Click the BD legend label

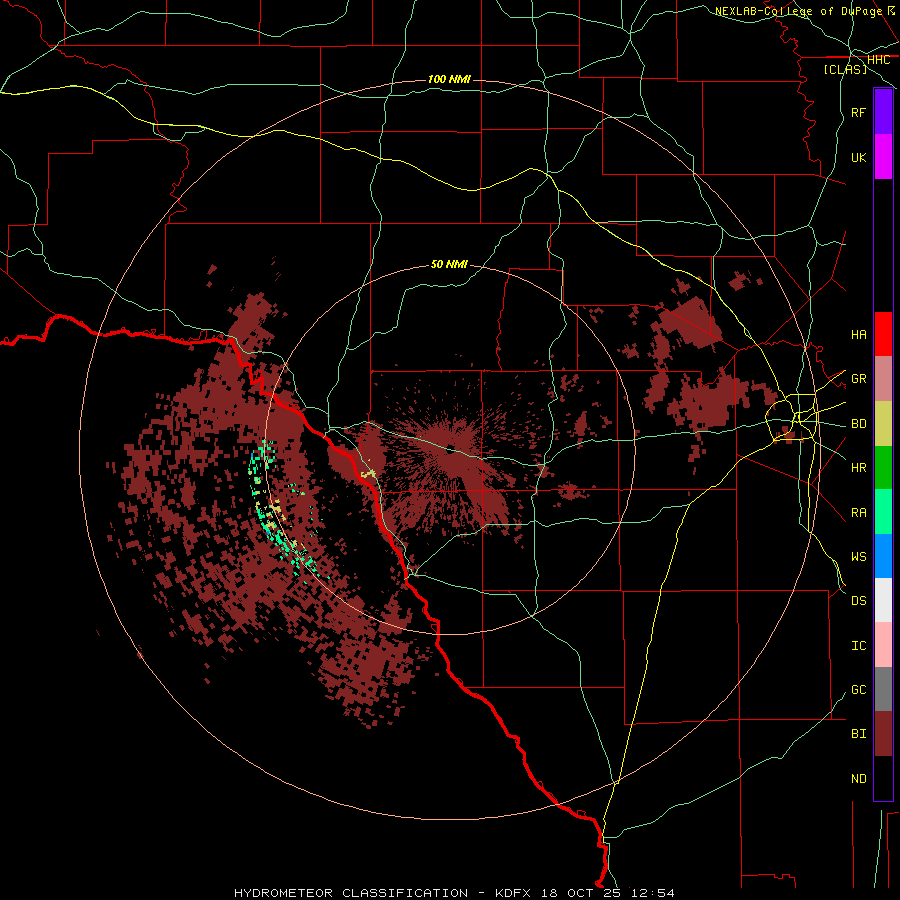click(858, 424)
